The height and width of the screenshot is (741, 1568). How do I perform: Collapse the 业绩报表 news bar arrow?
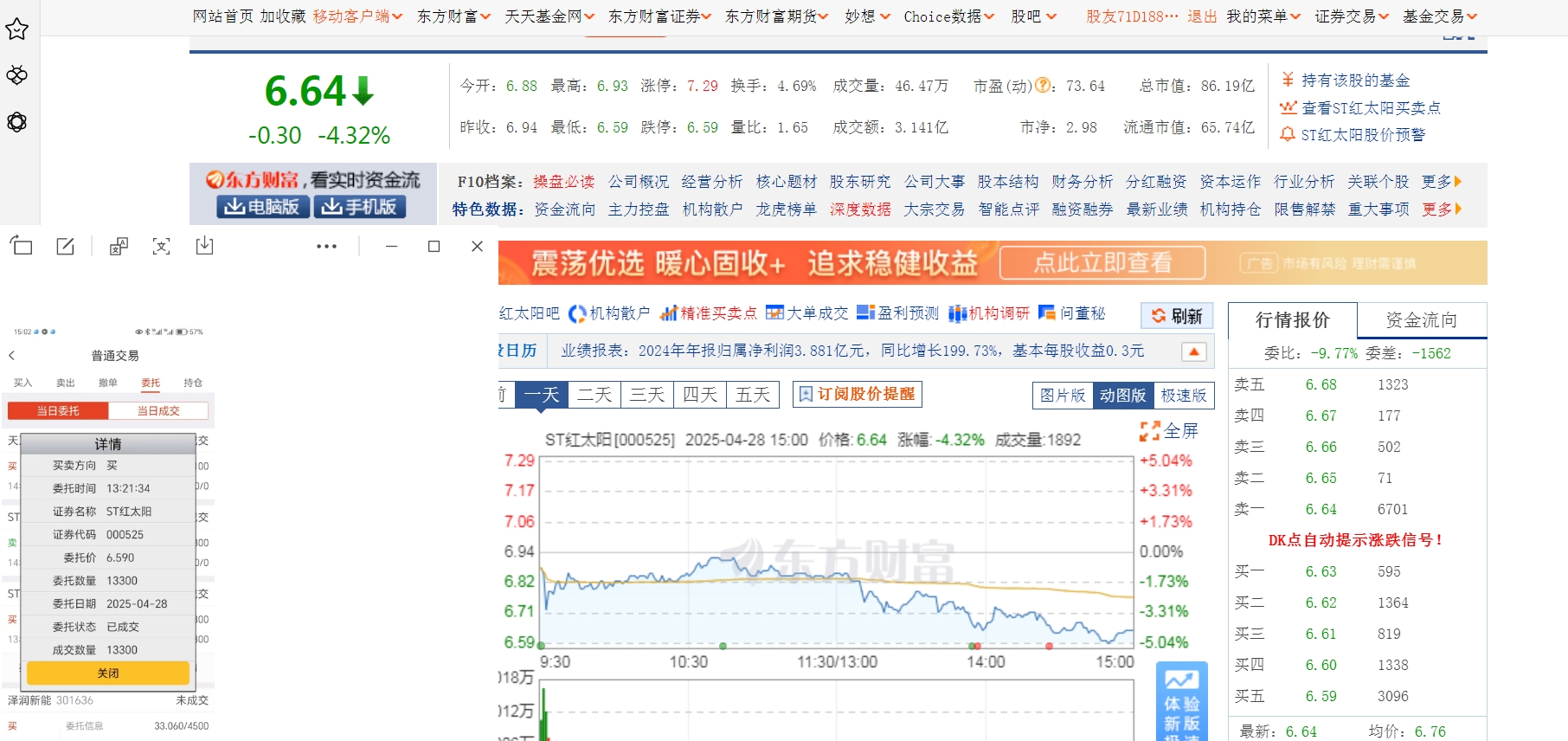click(1194, 351)
